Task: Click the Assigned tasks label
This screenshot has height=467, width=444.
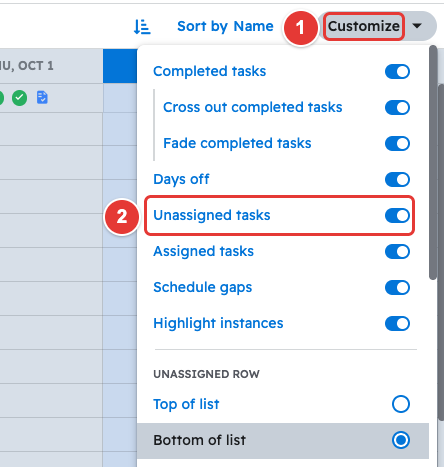Action: 203,251
